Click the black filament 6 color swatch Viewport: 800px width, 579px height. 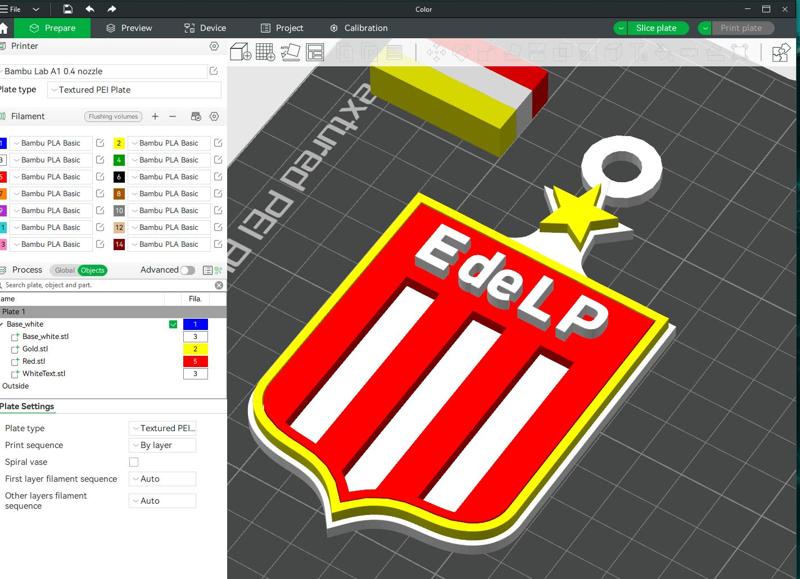tap(119, 177)
